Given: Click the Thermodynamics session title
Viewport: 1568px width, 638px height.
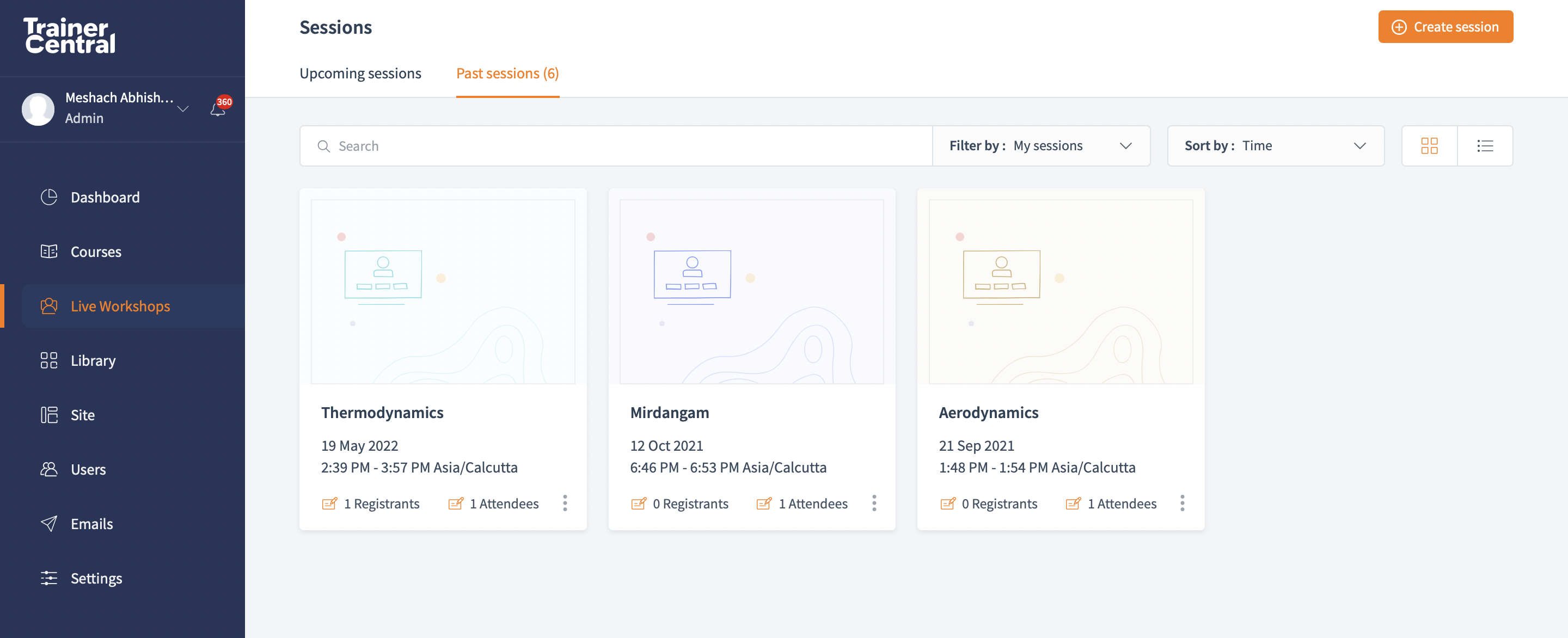Looking at the screenshot, I should click(382, 412).
